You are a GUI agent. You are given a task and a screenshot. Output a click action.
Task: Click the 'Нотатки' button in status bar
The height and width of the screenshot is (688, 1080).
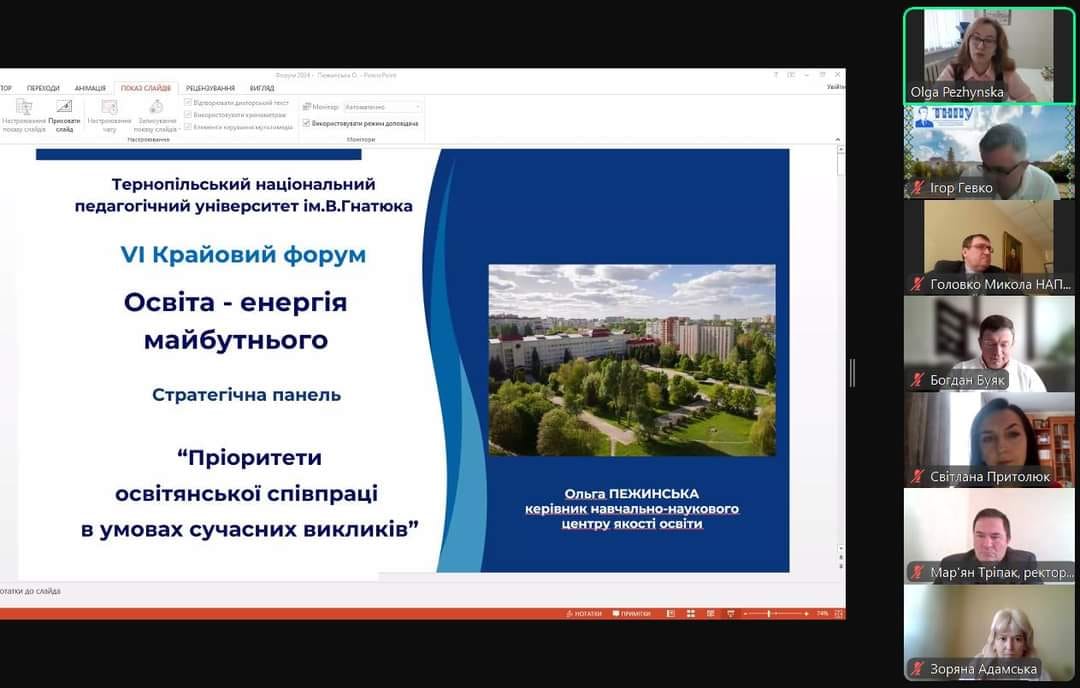coord(585,613)
